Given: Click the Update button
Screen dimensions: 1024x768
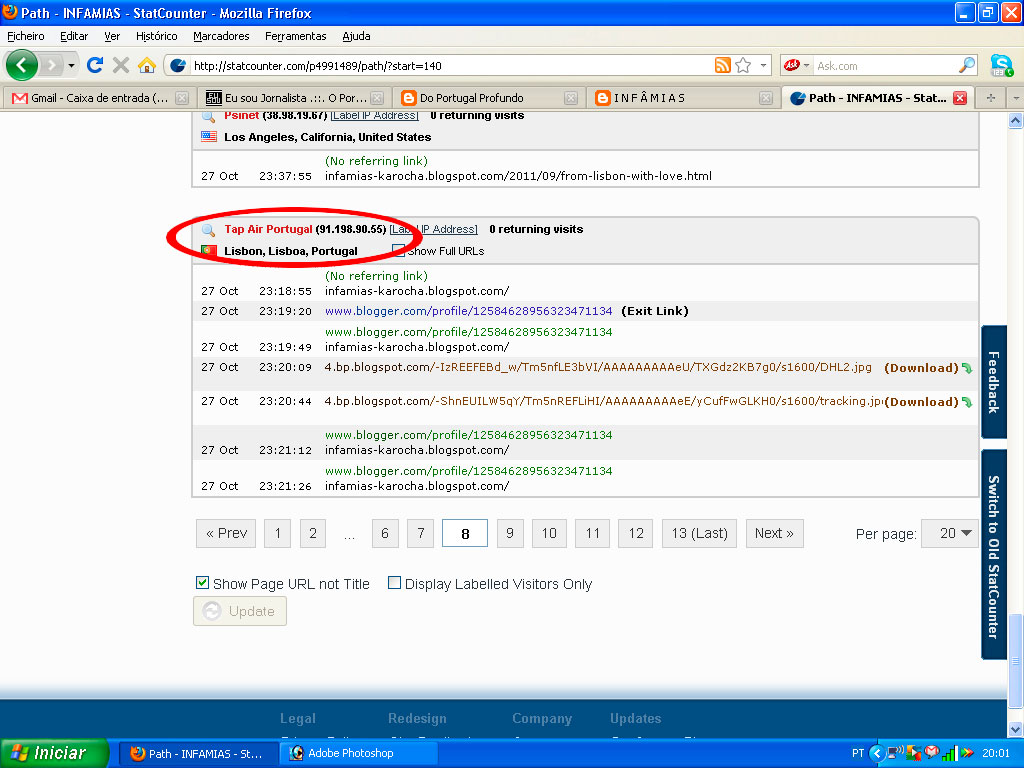Looking at the screenshot, I should coord(240,611).
